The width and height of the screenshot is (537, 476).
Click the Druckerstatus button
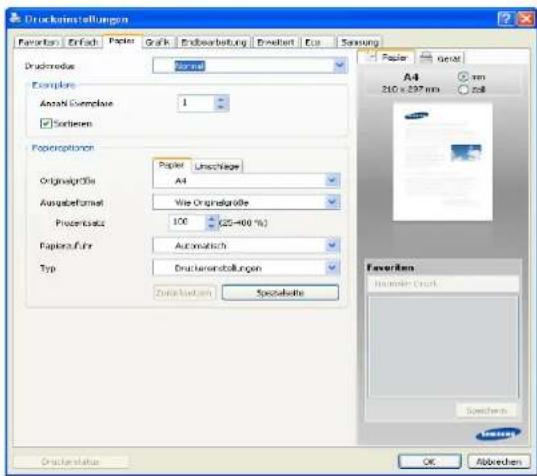click(x=71, y=462)
